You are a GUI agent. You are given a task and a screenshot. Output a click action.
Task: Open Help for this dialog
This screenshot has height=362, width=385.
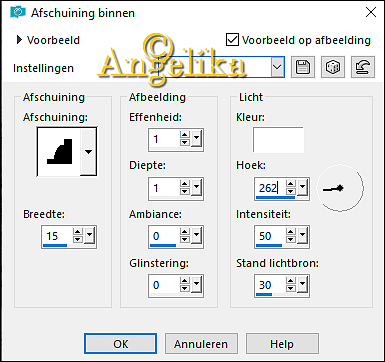tap(282, 344)
